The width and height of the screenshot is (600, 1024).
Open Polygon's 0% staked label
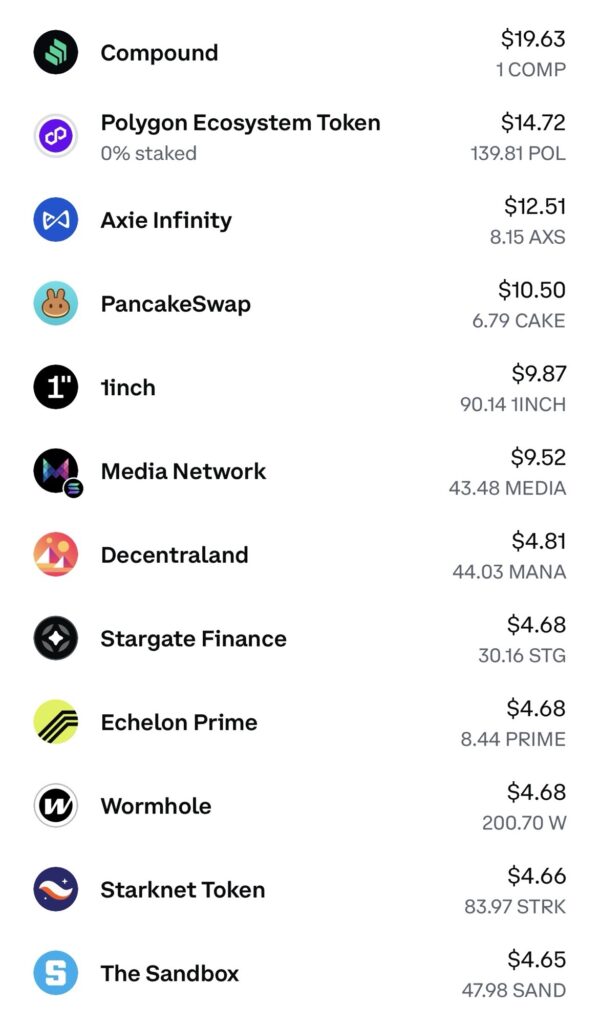click(148, 153)
